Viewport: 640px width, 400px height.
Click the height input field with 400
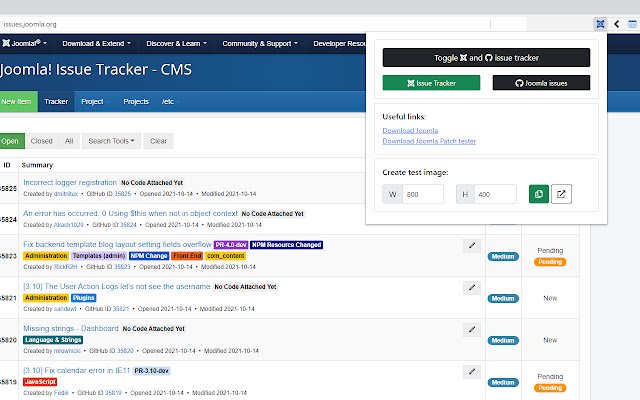495,194
